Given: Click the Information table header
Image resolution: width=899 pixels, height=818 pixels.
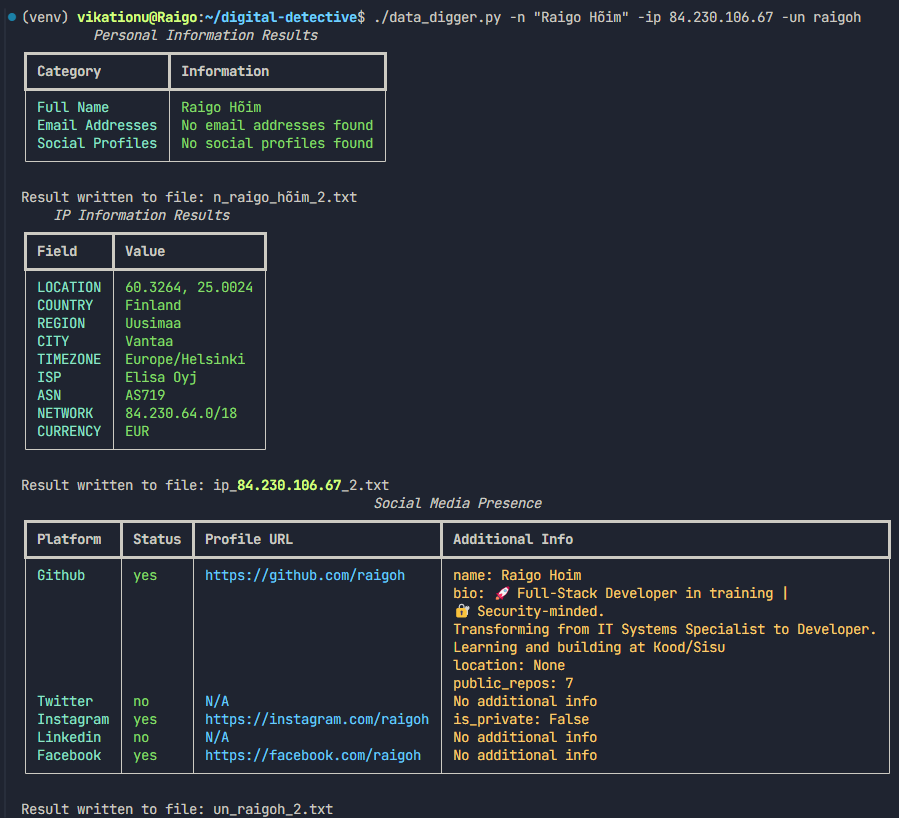Looking at the screenshot, I should 225,71.
